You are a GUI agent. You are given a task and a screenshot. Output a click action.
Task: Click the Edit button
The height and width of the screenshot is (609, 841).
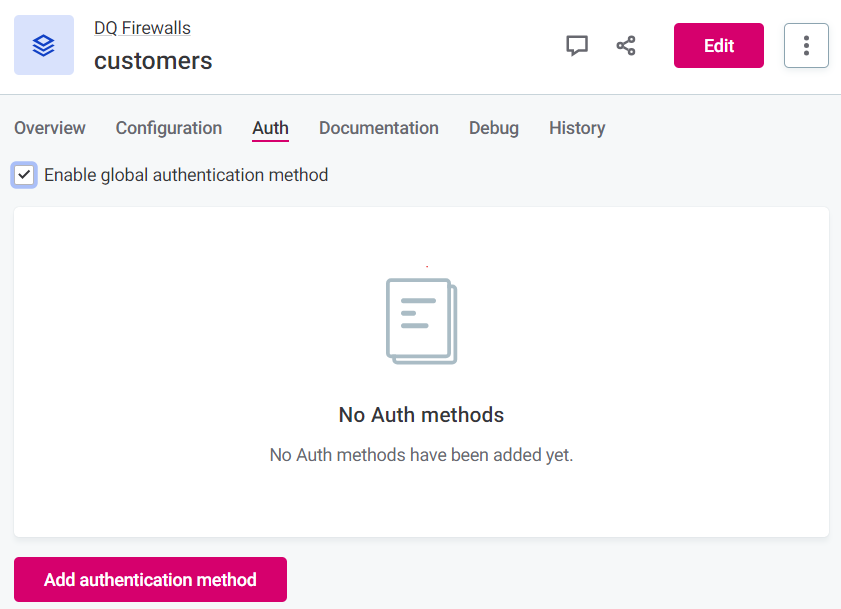coord(718,45)
